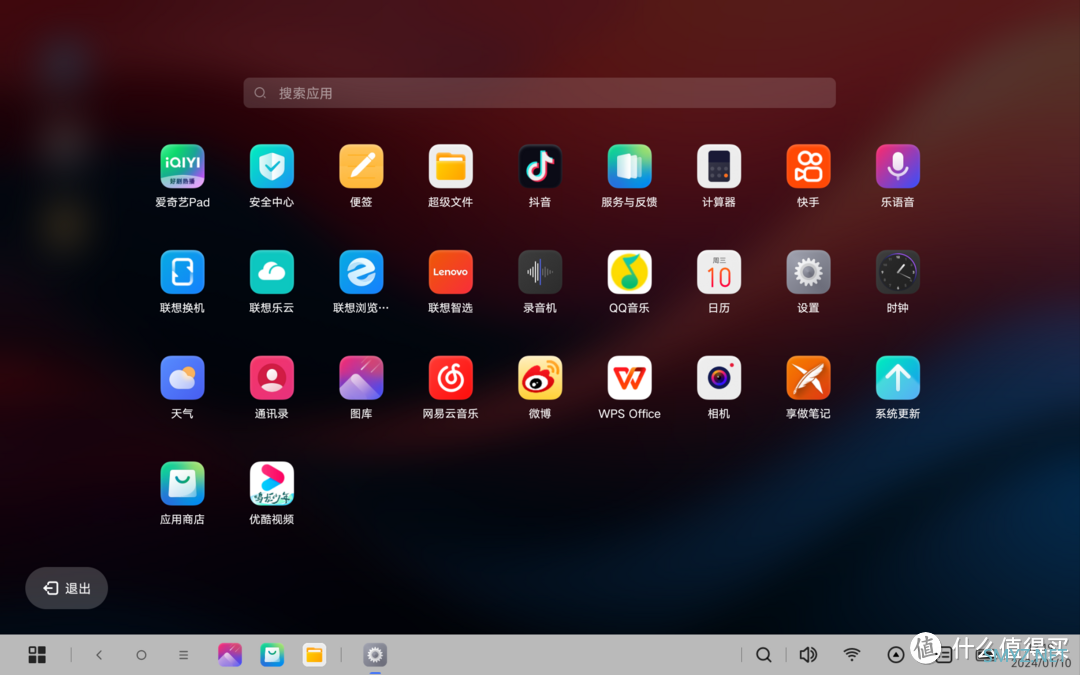Launch the 快手 app
Image resolution: width=1080 pixels, height=675 pixels.
click(809, 166)
